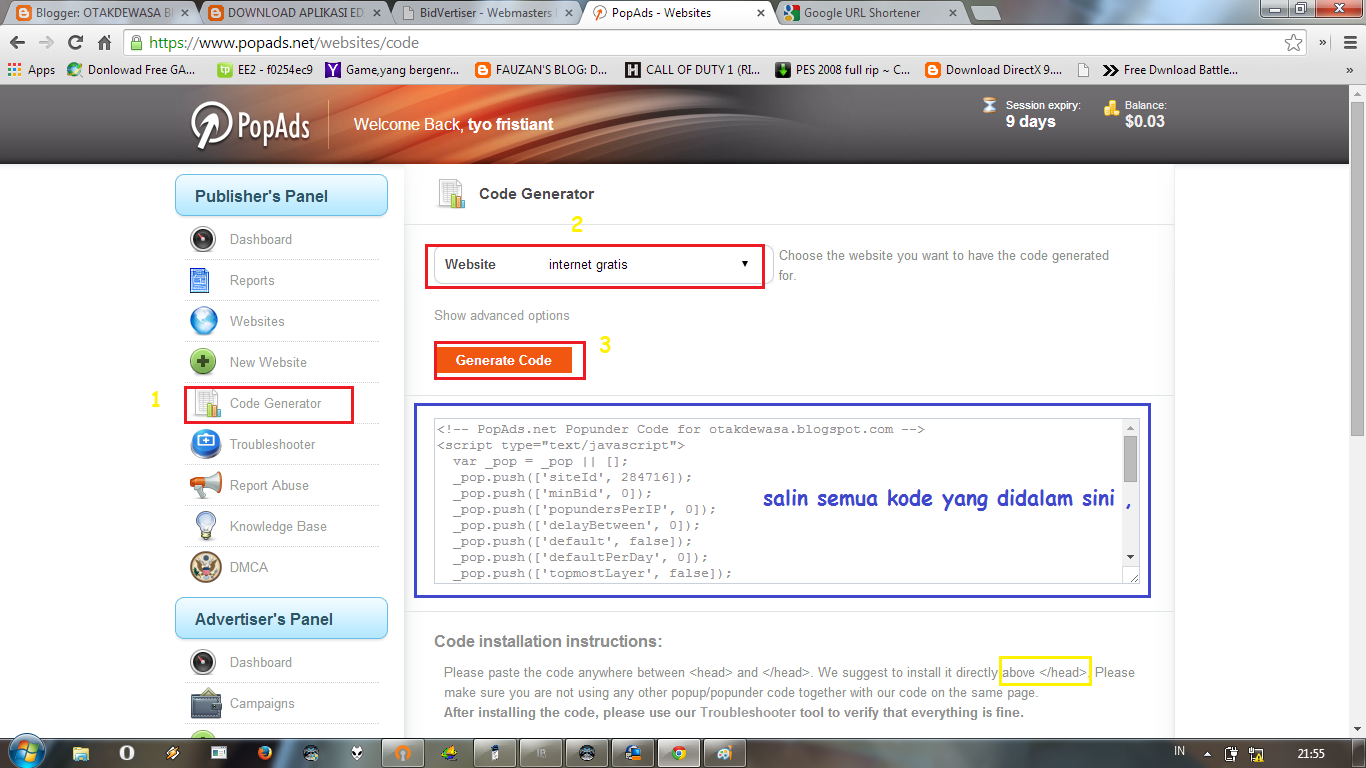Click the balance coin icon
This screenshot has height=768, width=1366.
(x=1113, y=106)
